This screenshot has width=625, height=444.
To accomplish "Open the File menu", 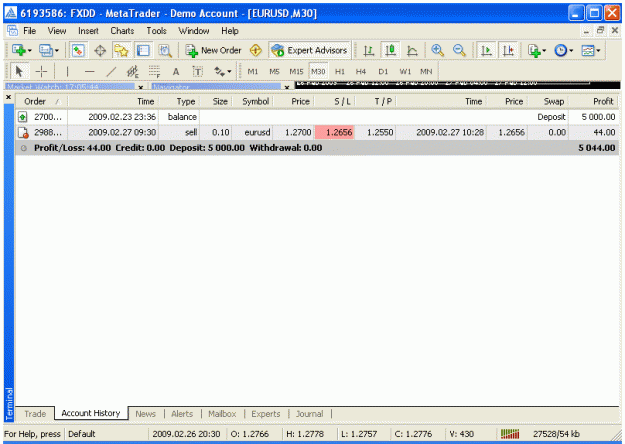I will 29,31.
